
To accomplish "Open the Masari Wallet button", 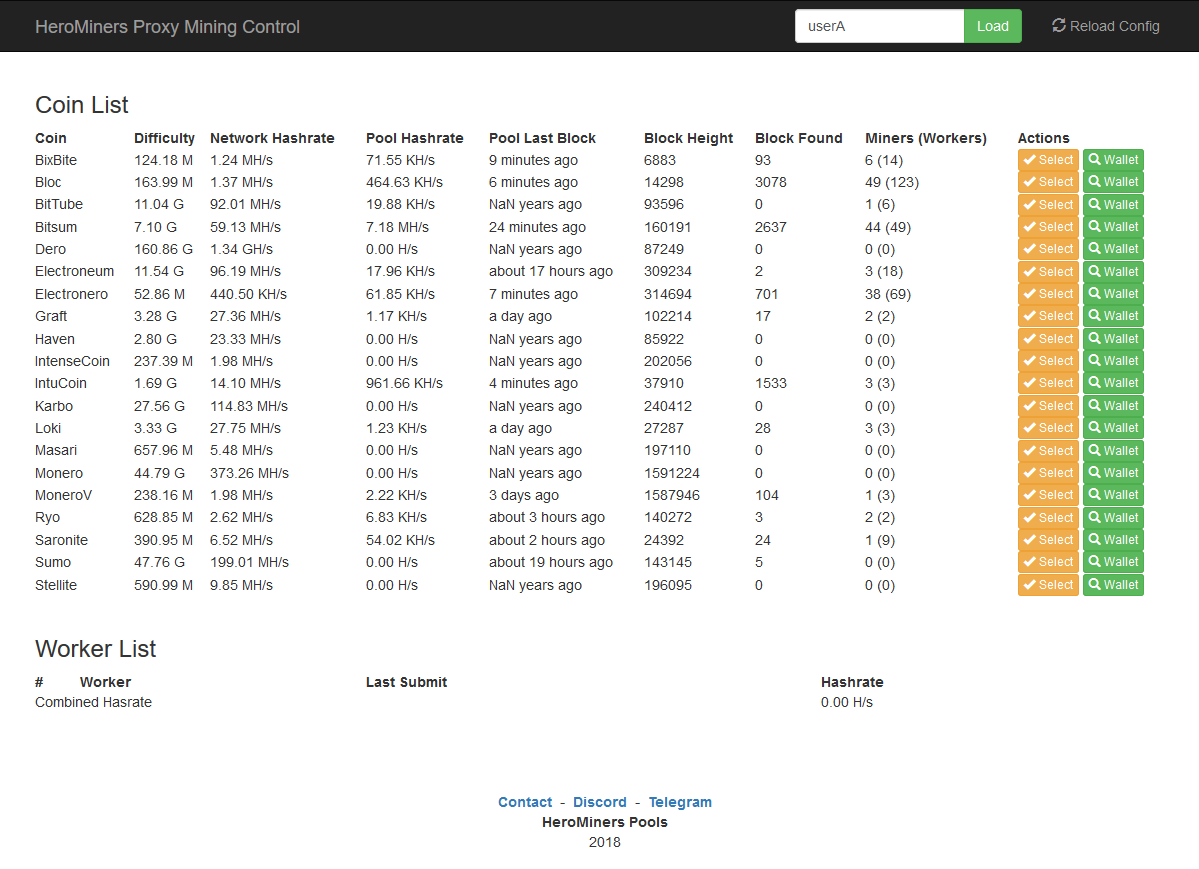I will [x=1113, y=451].
